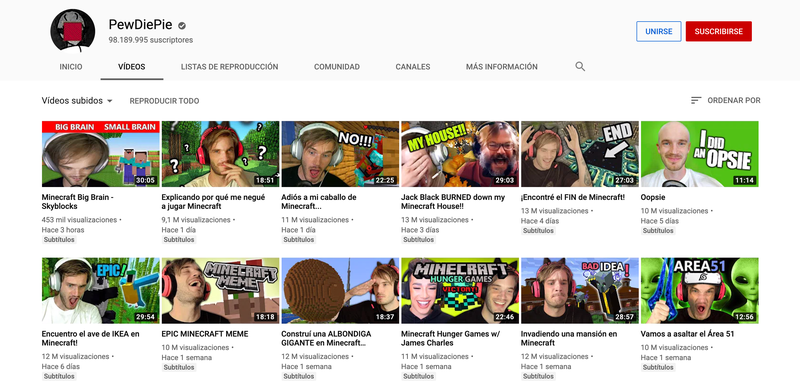Open the EPIC! IKEA bird thumbnail

[101, 290]
